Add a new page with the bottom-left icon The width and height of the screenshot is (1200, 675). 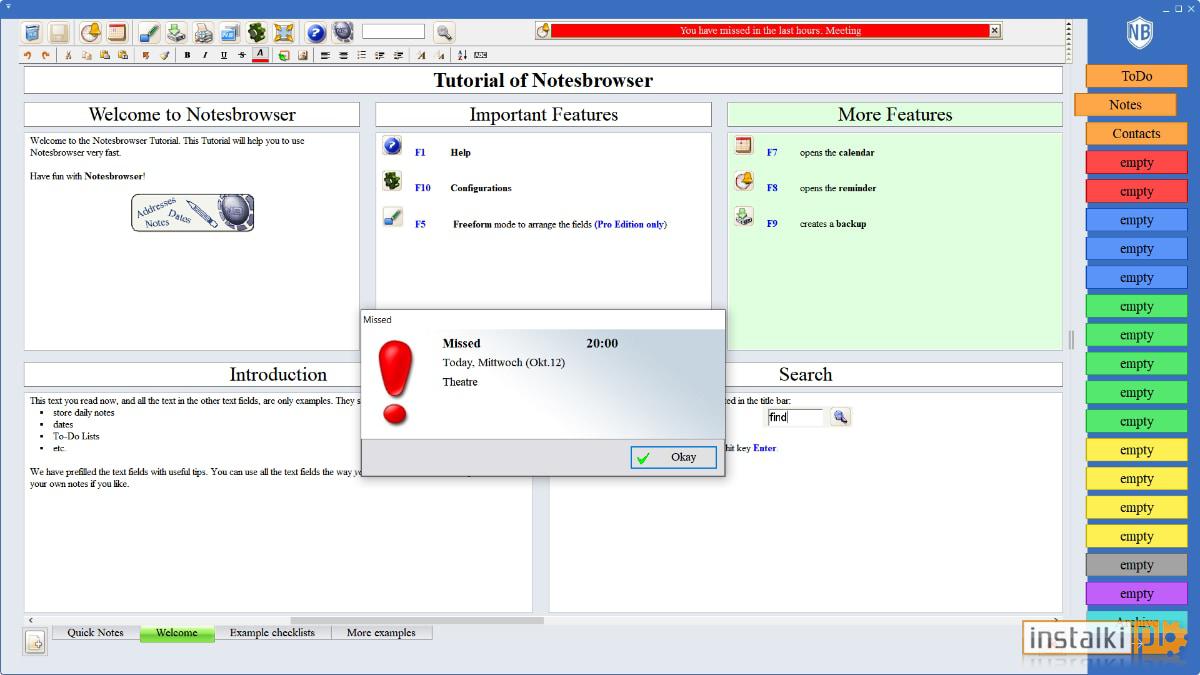[35, 643]
